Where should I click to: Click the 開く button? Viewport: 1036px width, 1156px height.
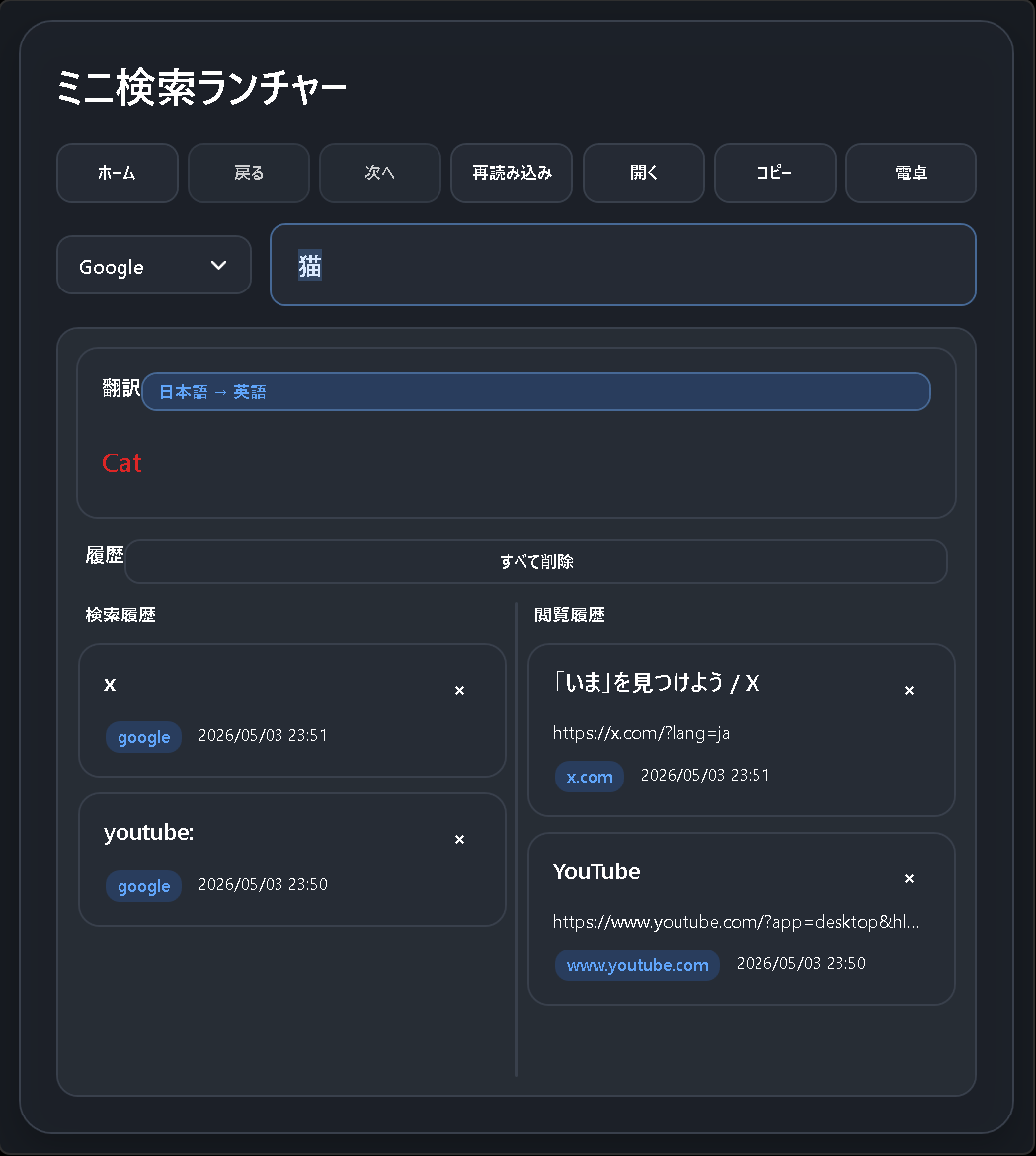pyautogui.click(x=643, y=173)
